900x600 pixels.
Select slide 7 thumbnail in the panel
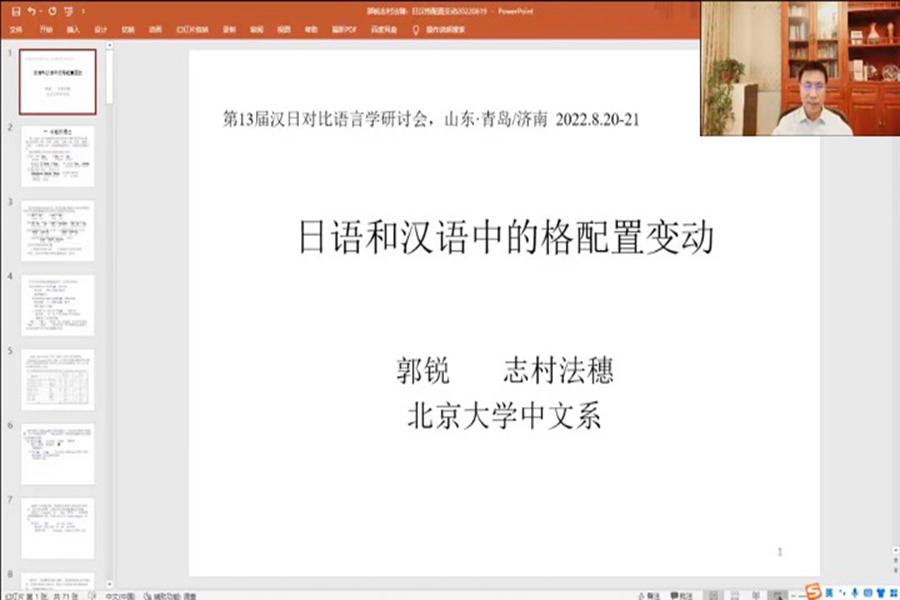click(x=57, y=529)
